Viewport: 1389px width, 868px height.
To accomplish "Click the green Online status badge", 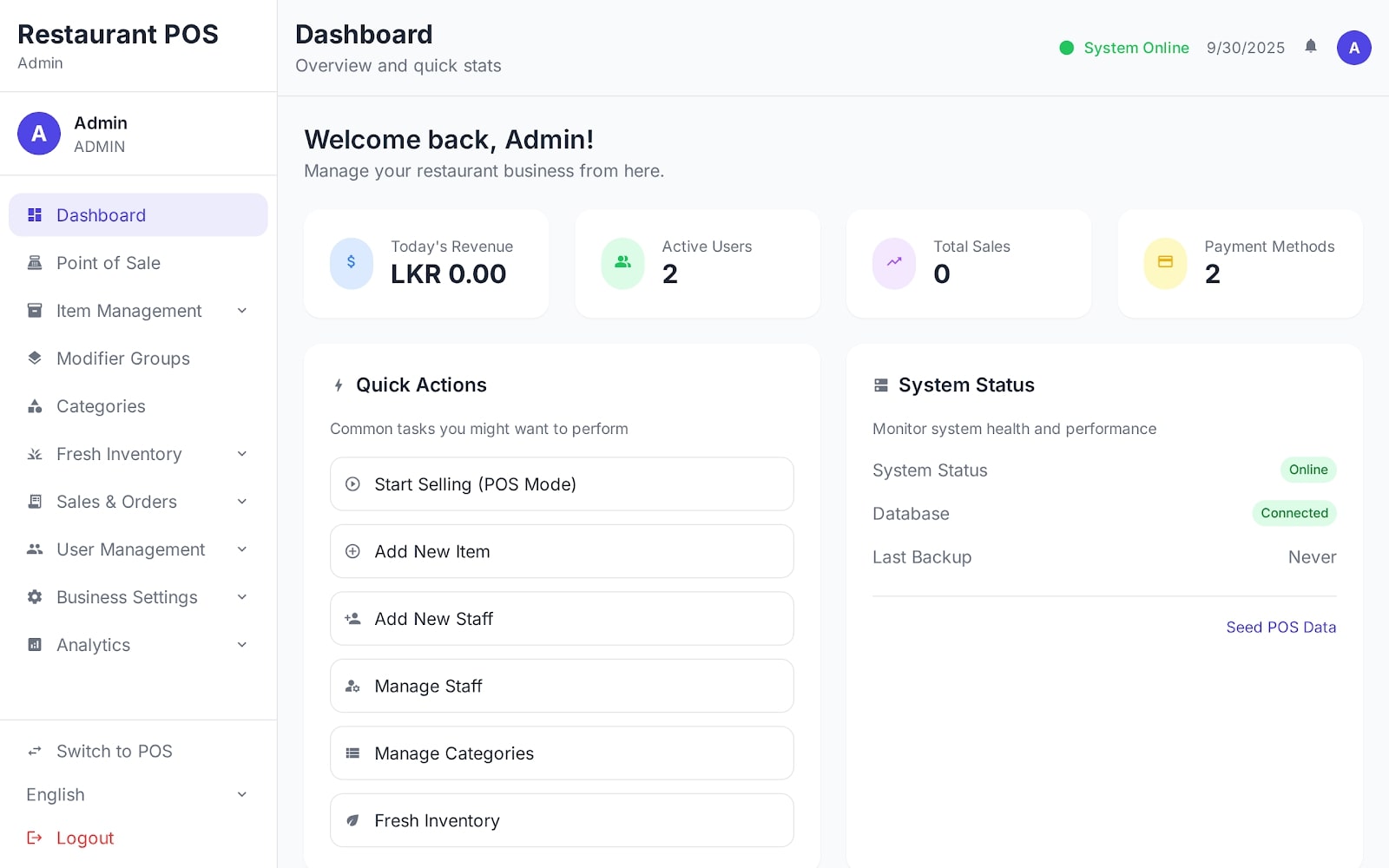I will click(1307, 470).
